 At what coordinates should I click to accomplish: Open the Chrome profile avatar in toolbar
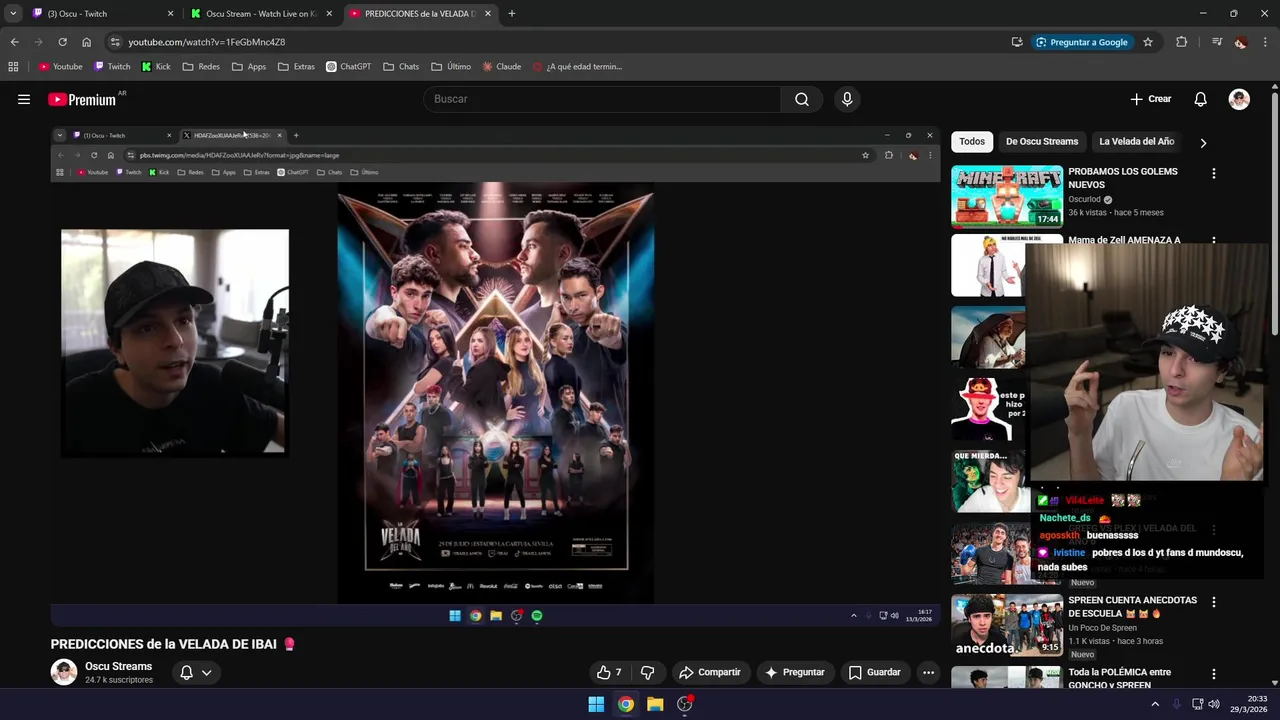pos(1240,42)
